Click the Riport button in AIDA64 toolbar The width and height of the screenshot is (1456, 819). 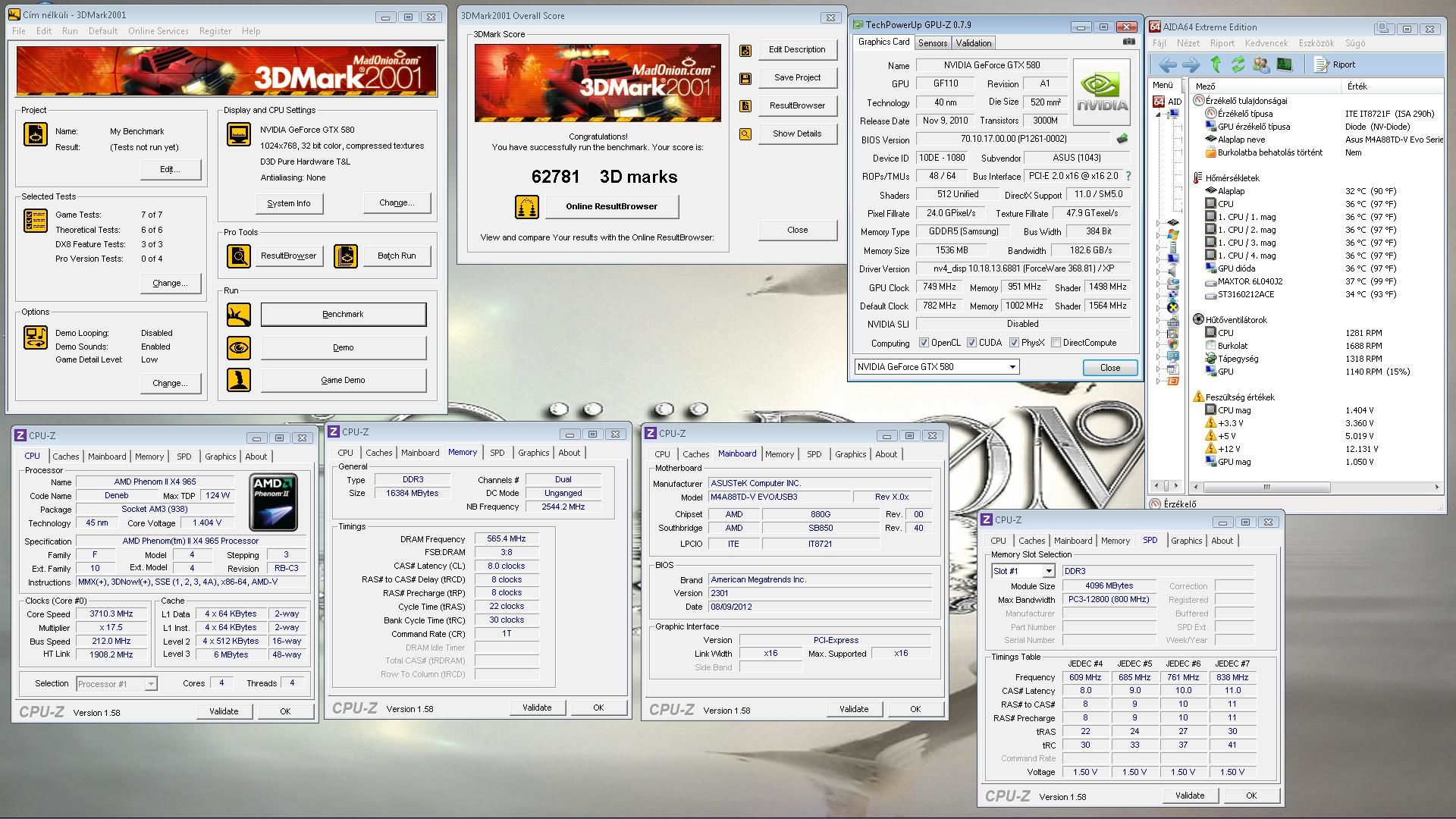[1335, 64]
